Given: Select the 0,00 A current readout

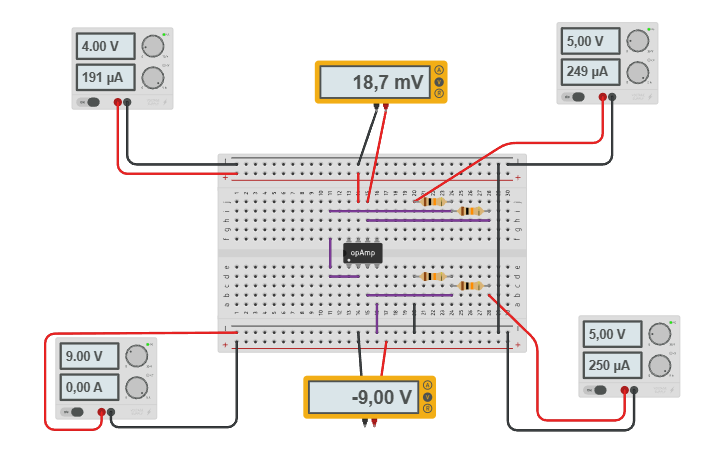Looking at the screenshot, I should tap(89, 387).
